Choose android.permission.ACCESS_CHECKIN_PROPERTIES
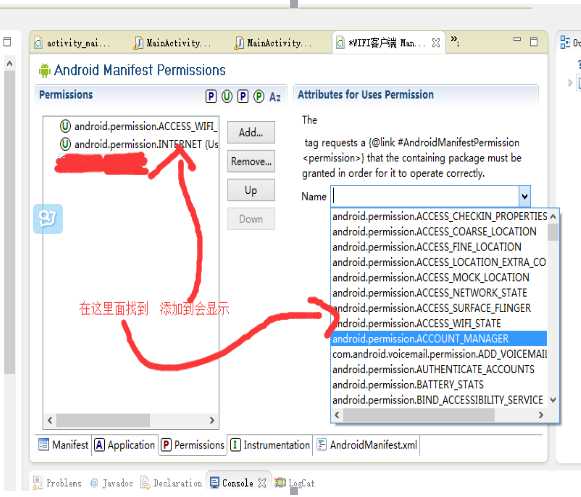 [439, 216]
